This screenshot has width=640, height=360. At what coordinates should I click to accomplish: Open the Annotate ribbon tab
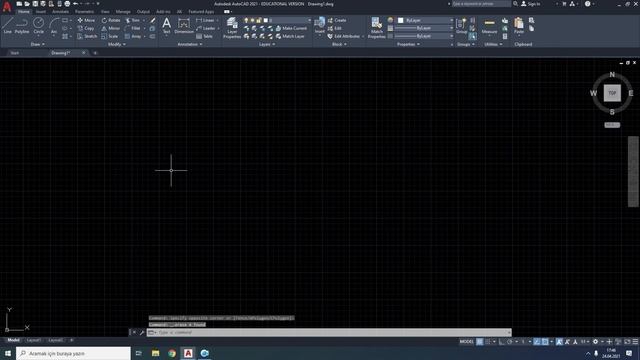pos(60,11)
